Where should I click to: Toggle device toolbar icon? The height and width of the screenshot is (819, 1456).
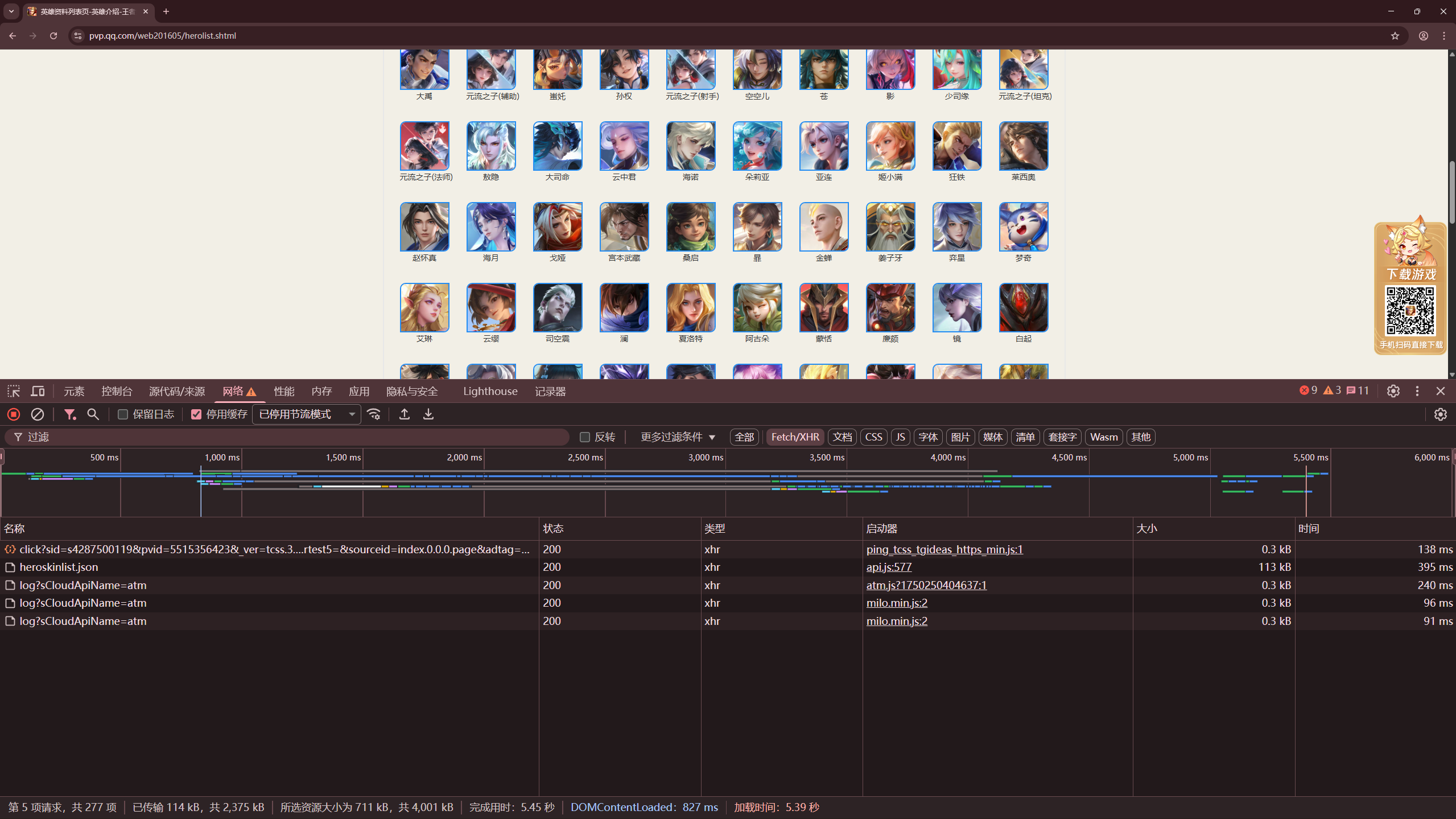38,391
